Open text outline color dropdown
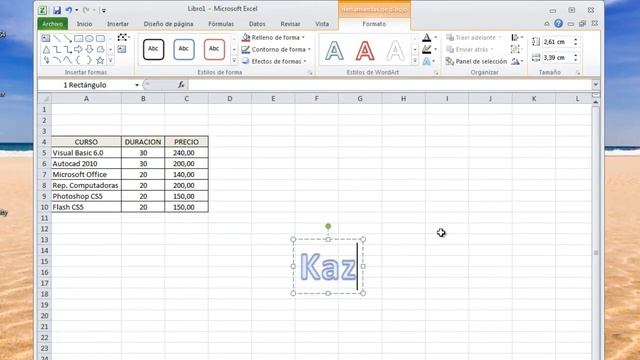The width and height of the screenshot is (640, 360). click(x=436, y=49)
